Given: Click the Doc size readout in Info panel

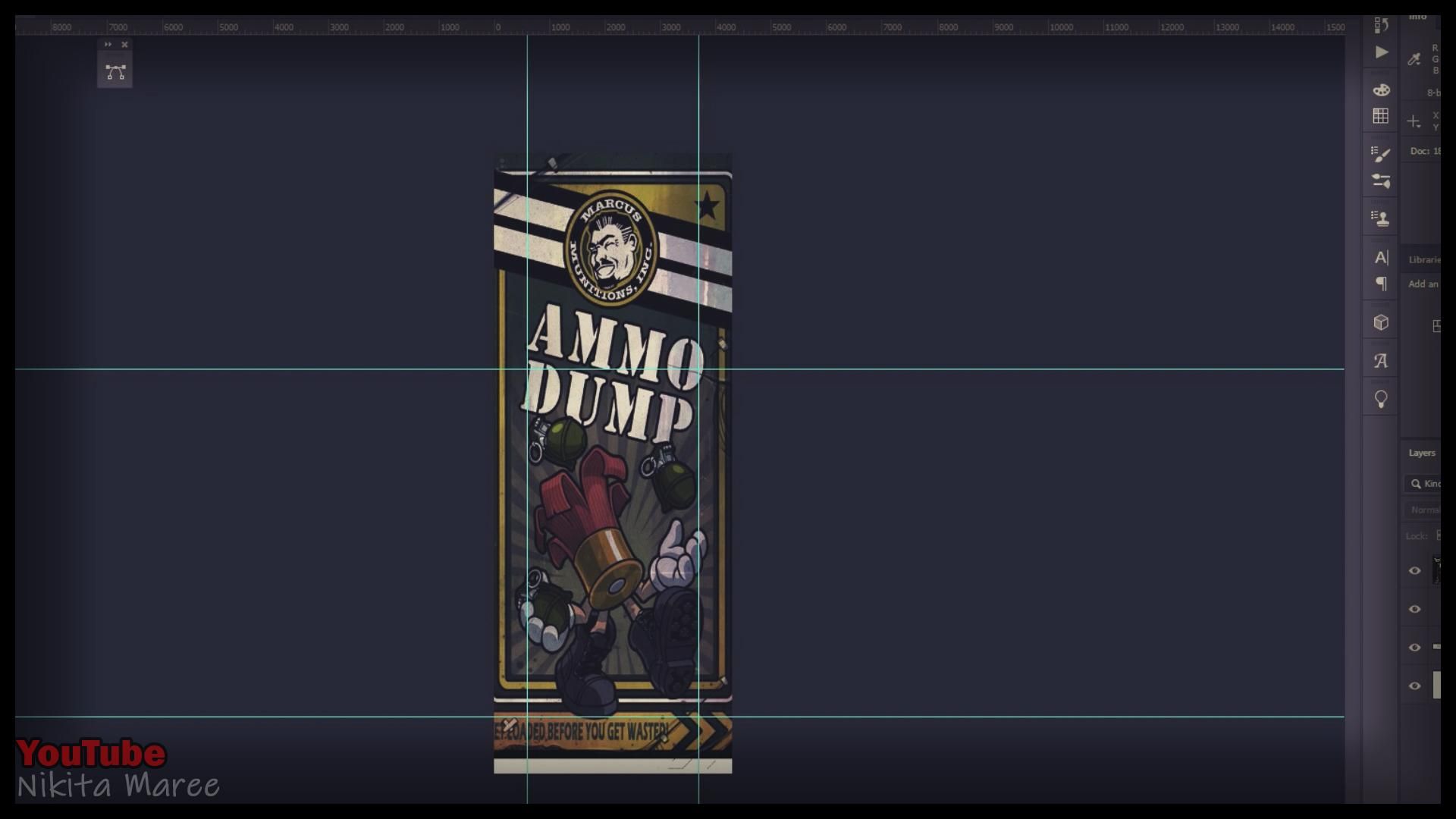Looking at the screenshot, I should tap(1425, 151).
